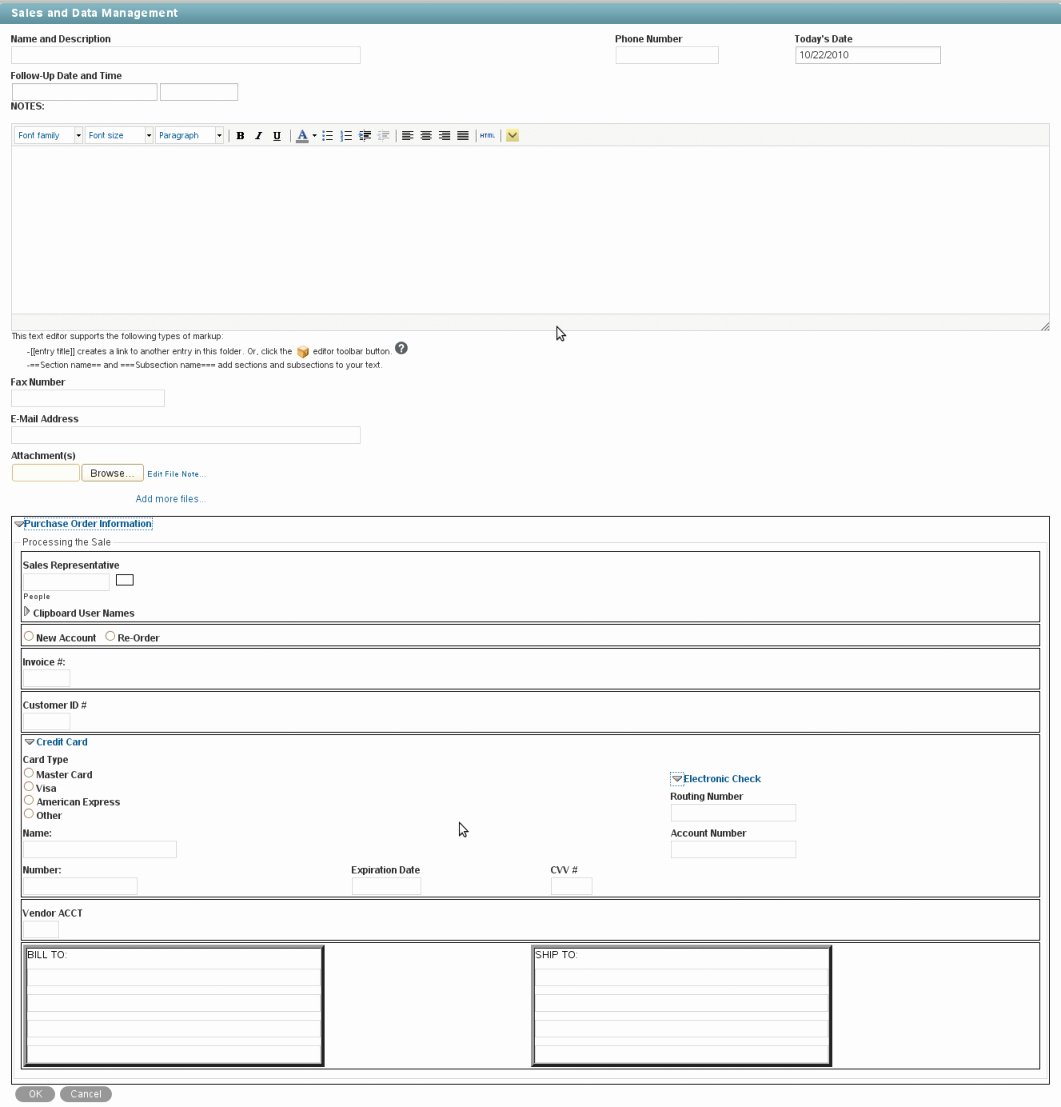This screenshot has height=1107, width=1061.
Task: Click the Phone Number field
Action: click(x=667, y=55)
